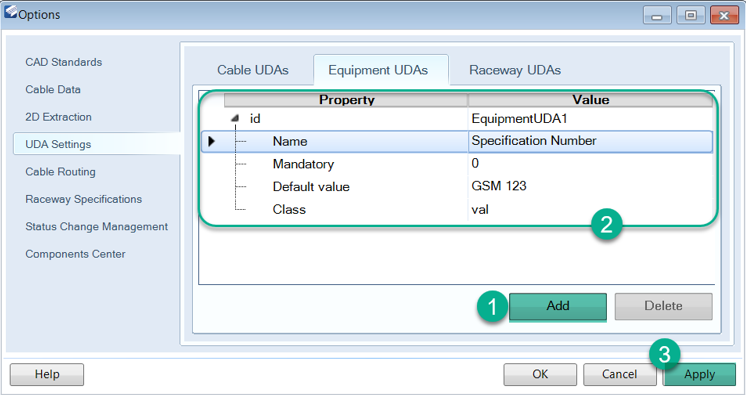Add a new equipment UDA
The height and width of the screenshot is (395, 746).
pyautogui.click(x=558, y=306)
